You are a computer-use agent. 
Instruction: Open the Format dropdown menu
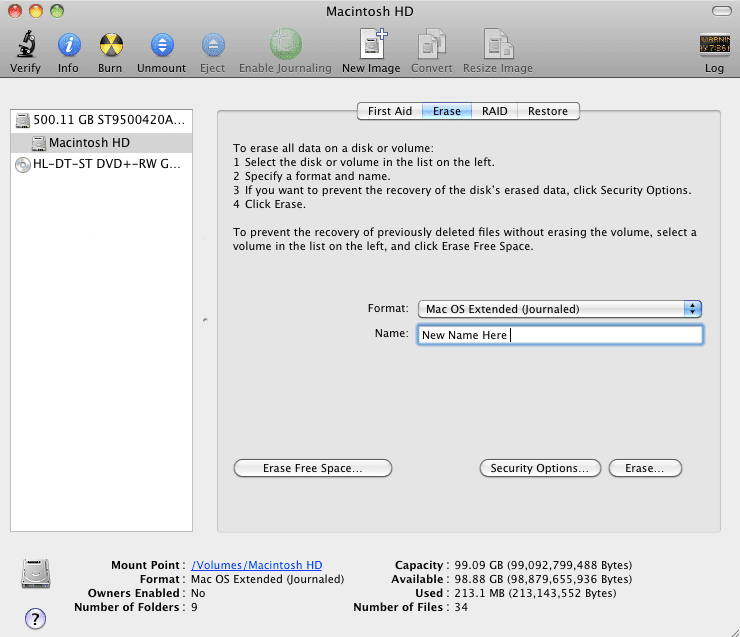click(559, 309)
